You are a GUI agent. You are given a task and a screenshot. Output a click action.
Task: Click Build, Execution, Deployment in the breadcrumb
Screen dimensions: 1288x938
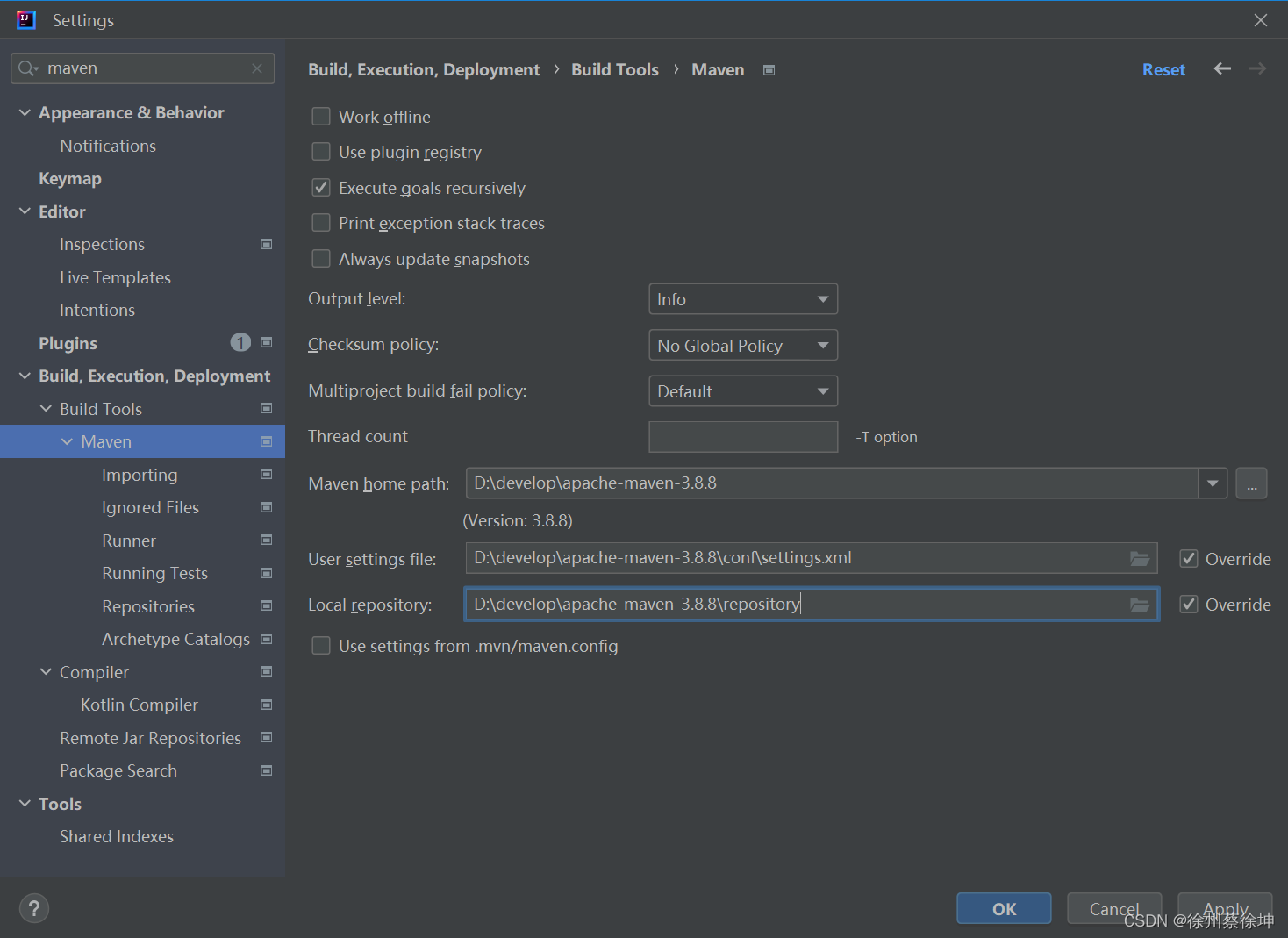coord(424,69)
